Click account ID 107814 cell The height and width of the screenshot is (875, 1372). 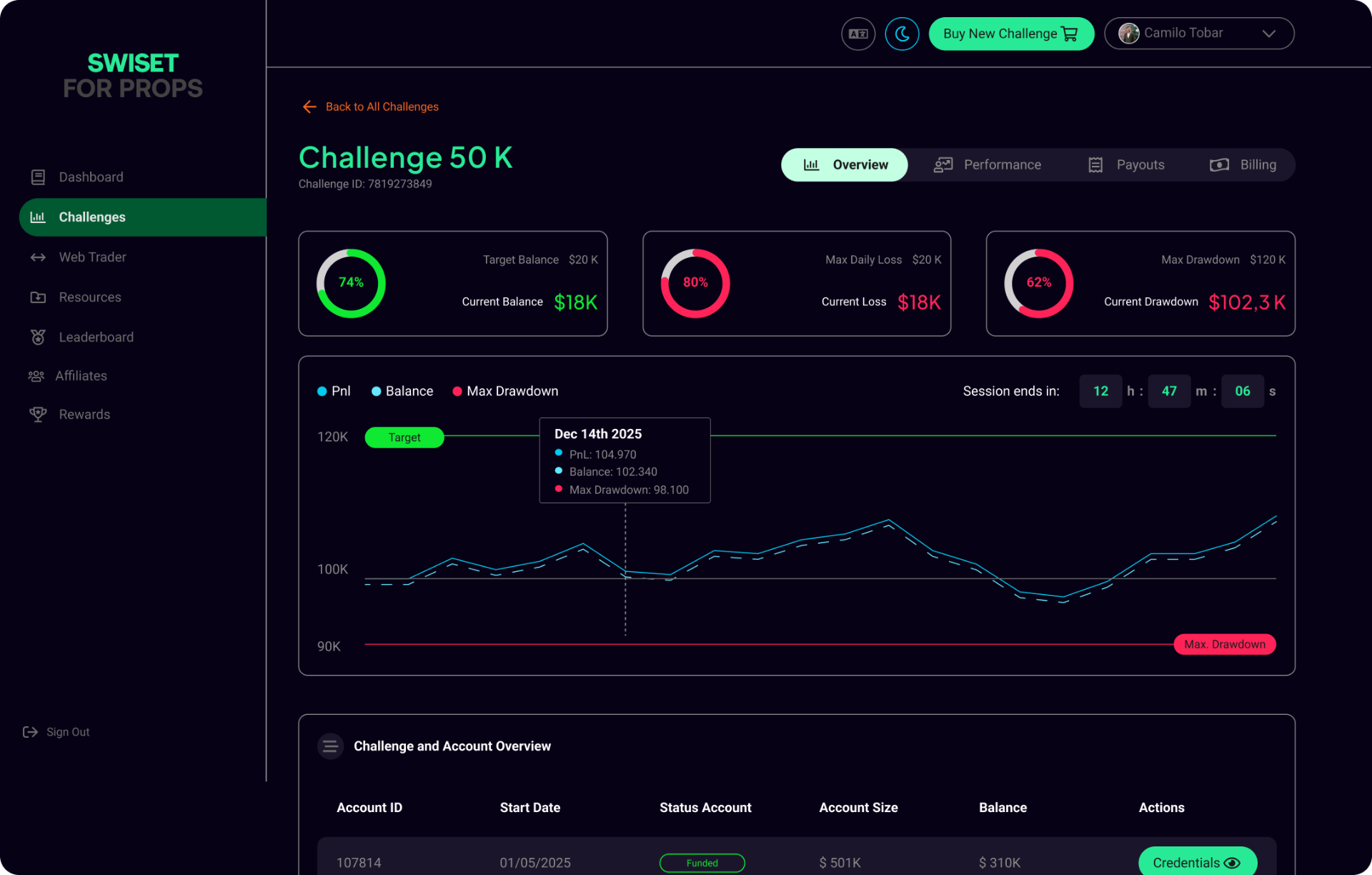coord(359,863)
